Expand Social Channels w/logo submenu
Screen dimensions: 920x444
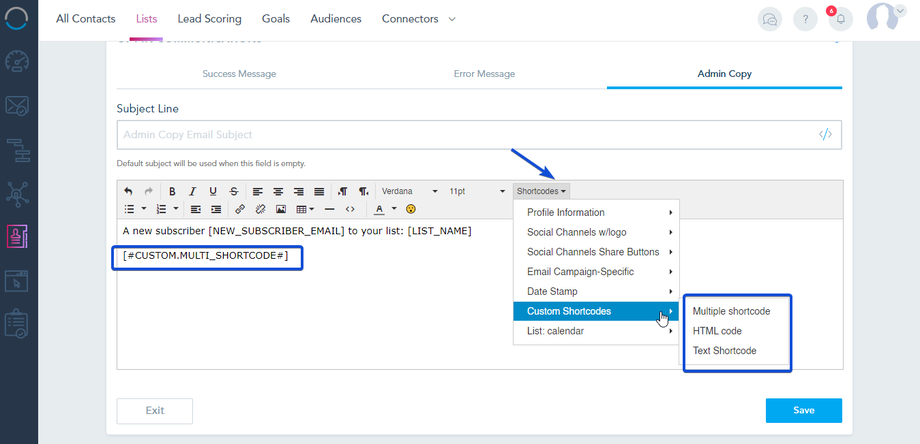point(596,232)
